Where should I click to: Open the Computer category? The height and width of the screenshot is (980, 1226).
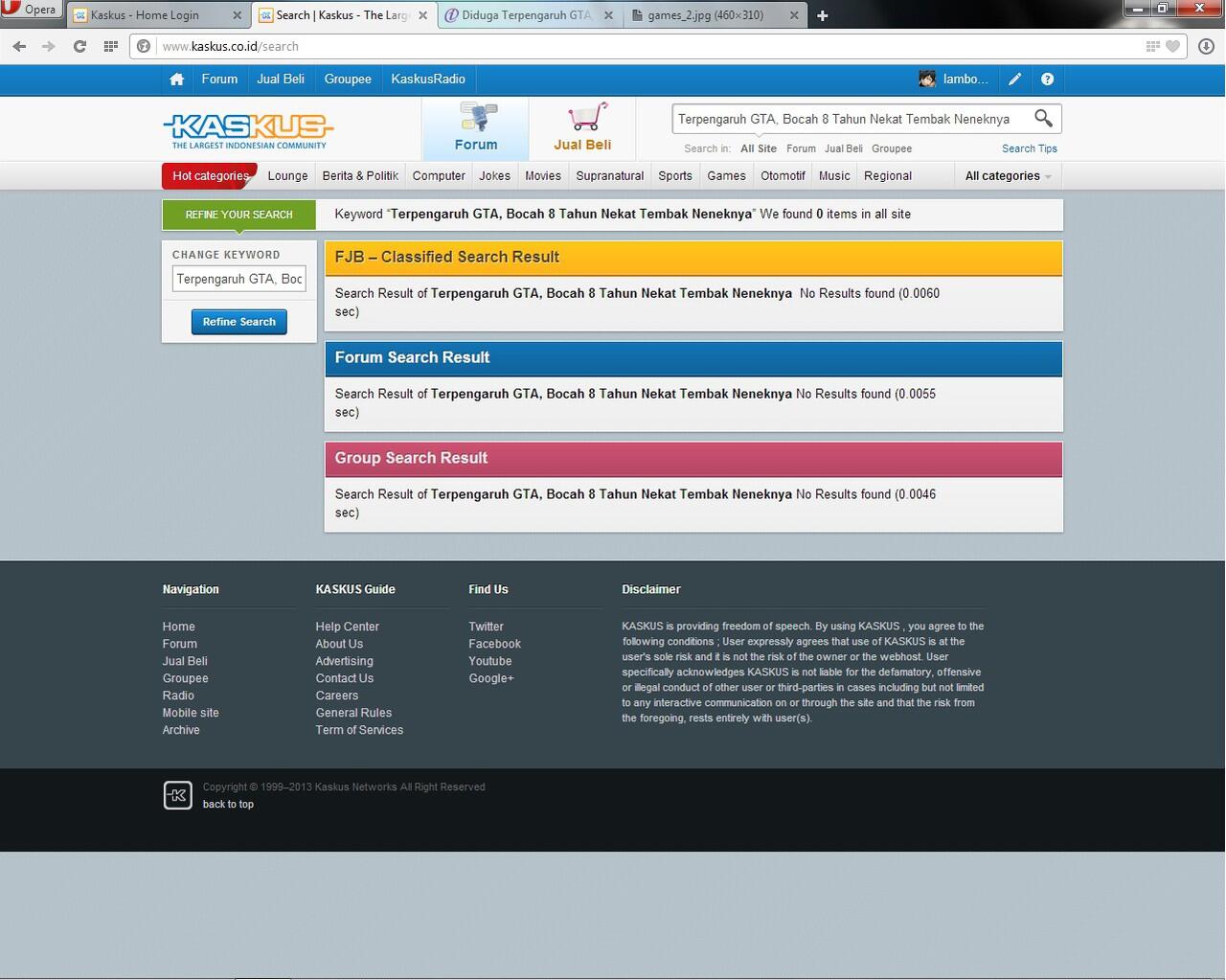click(x=439, y=176)
